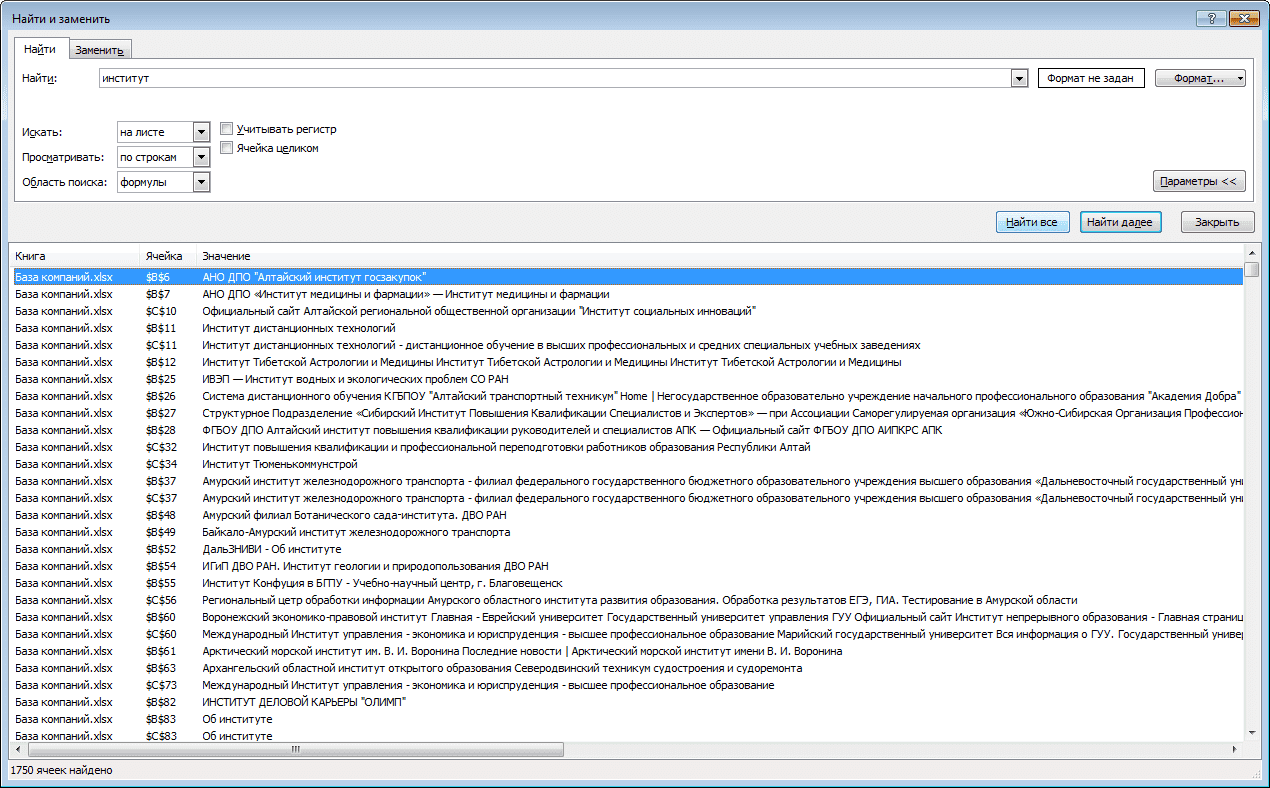Sort results by the "Значение" column header
The image size is (1270, 788).
click(720, 257)
